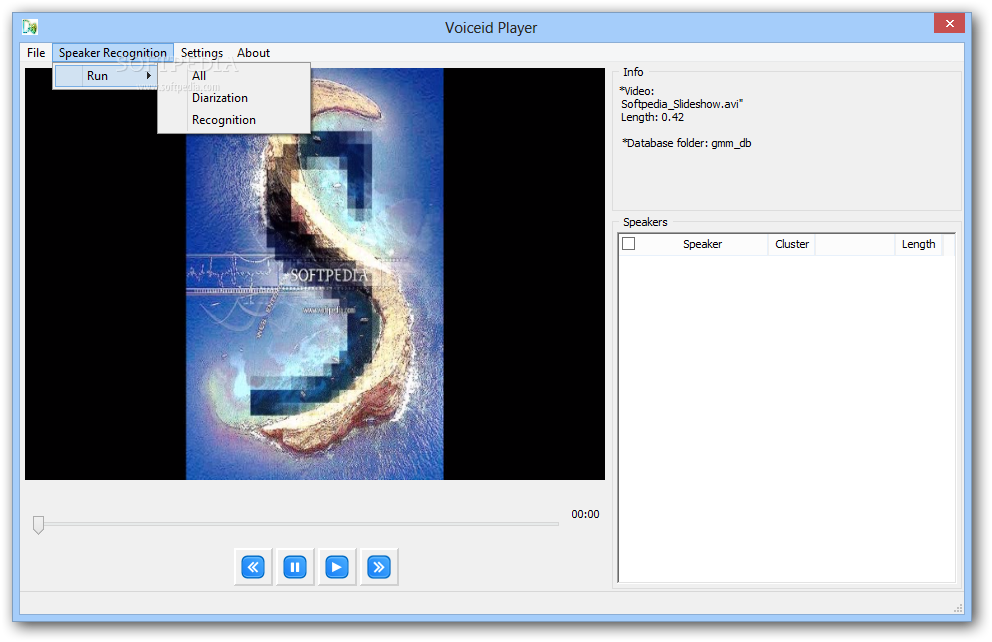Sort by the Cluster column header
Viewport: 992px width, 642px height.
pos(791,244)
